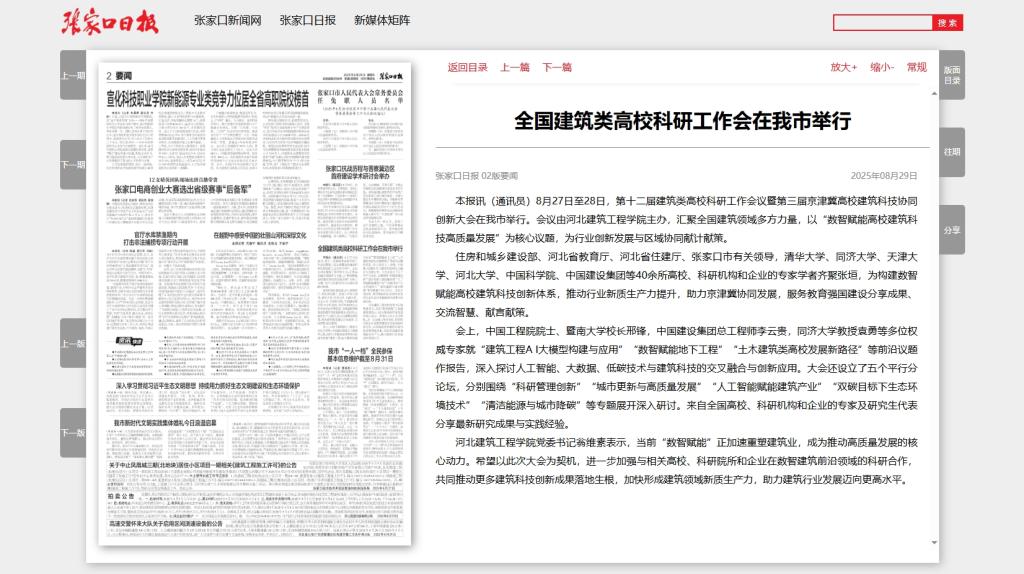The height and width of the screenshot is (574, 1024).
Task: Click 返回目录 link
Action: (468, 68)
